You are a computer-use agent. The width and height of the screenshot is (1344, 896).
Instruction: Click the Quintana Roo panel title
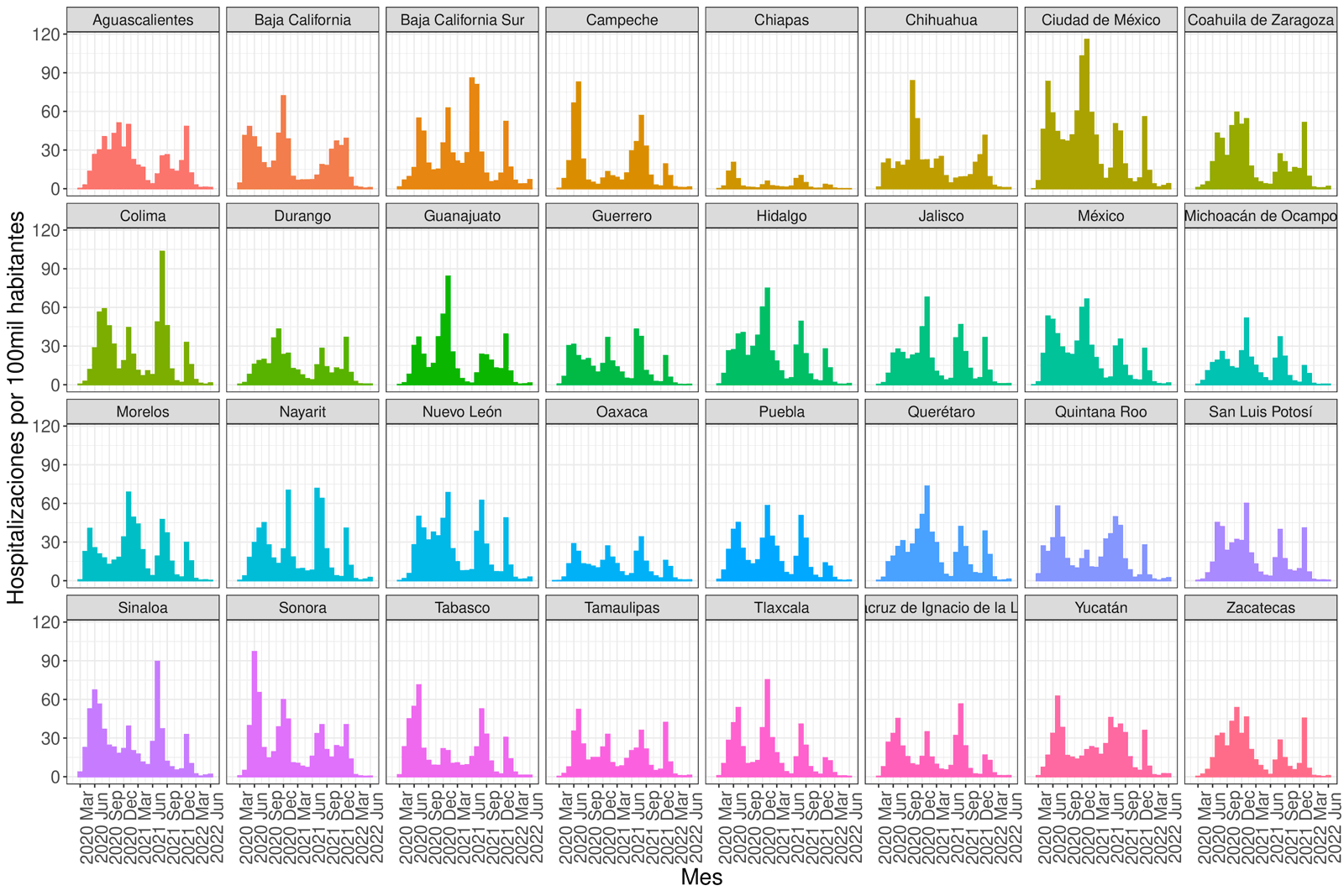coord(1100,411)
